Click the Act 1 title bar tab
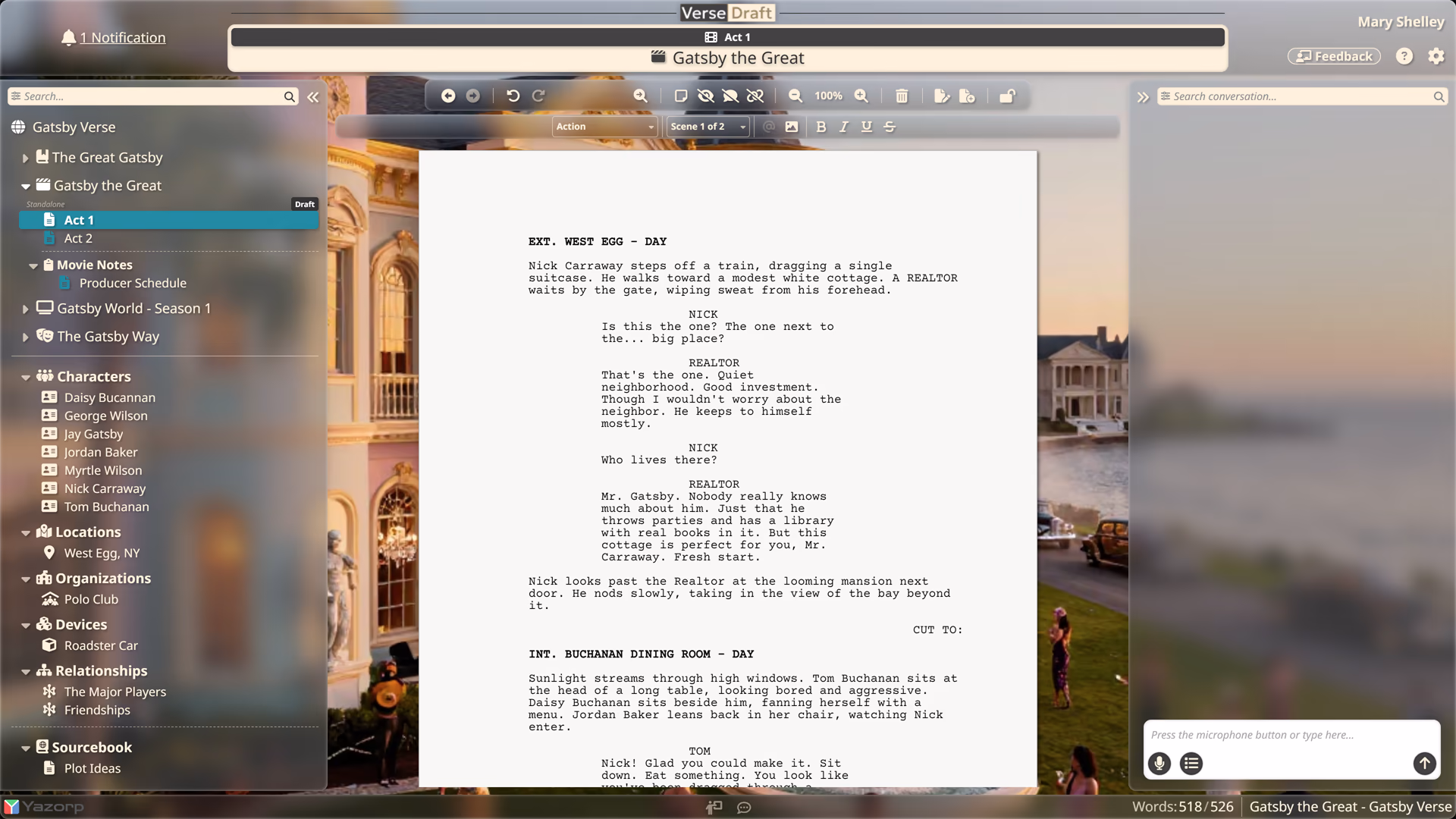The image size is (1456, 819). point(727,37)
